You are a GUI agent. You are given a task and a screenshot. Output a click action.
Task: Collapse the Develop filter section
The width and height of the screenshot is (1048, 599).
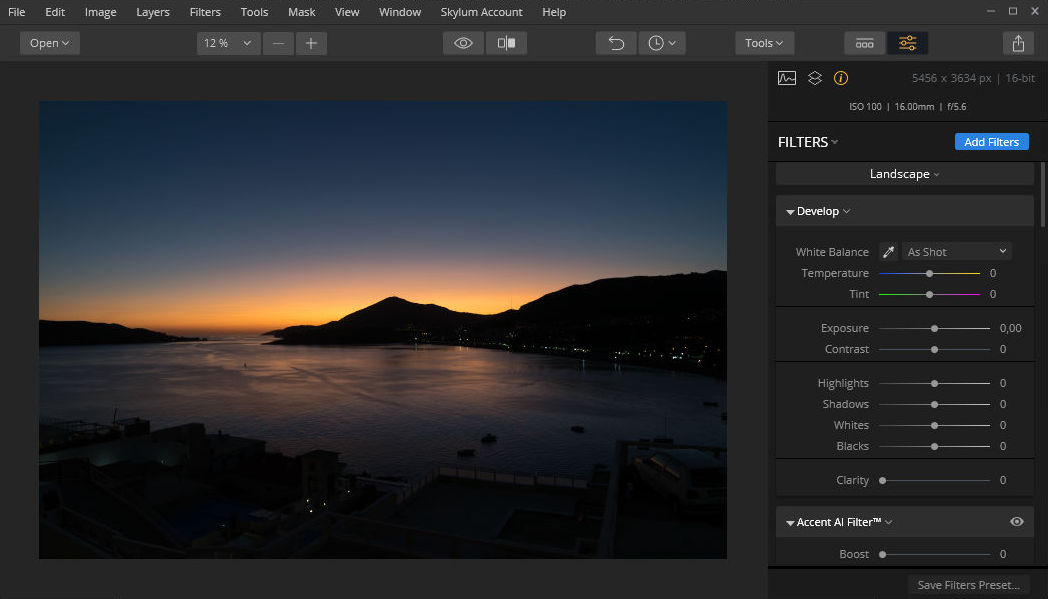tap(790, 212)
